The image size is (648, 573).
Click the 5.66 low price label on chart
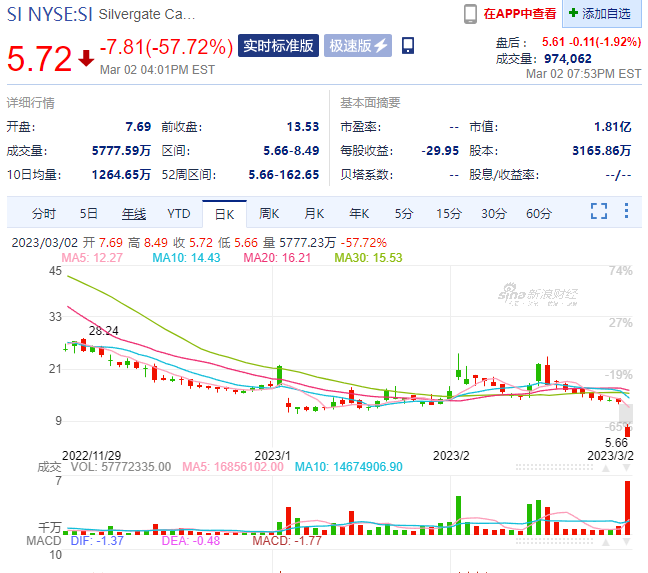click(x=616, y=443)
